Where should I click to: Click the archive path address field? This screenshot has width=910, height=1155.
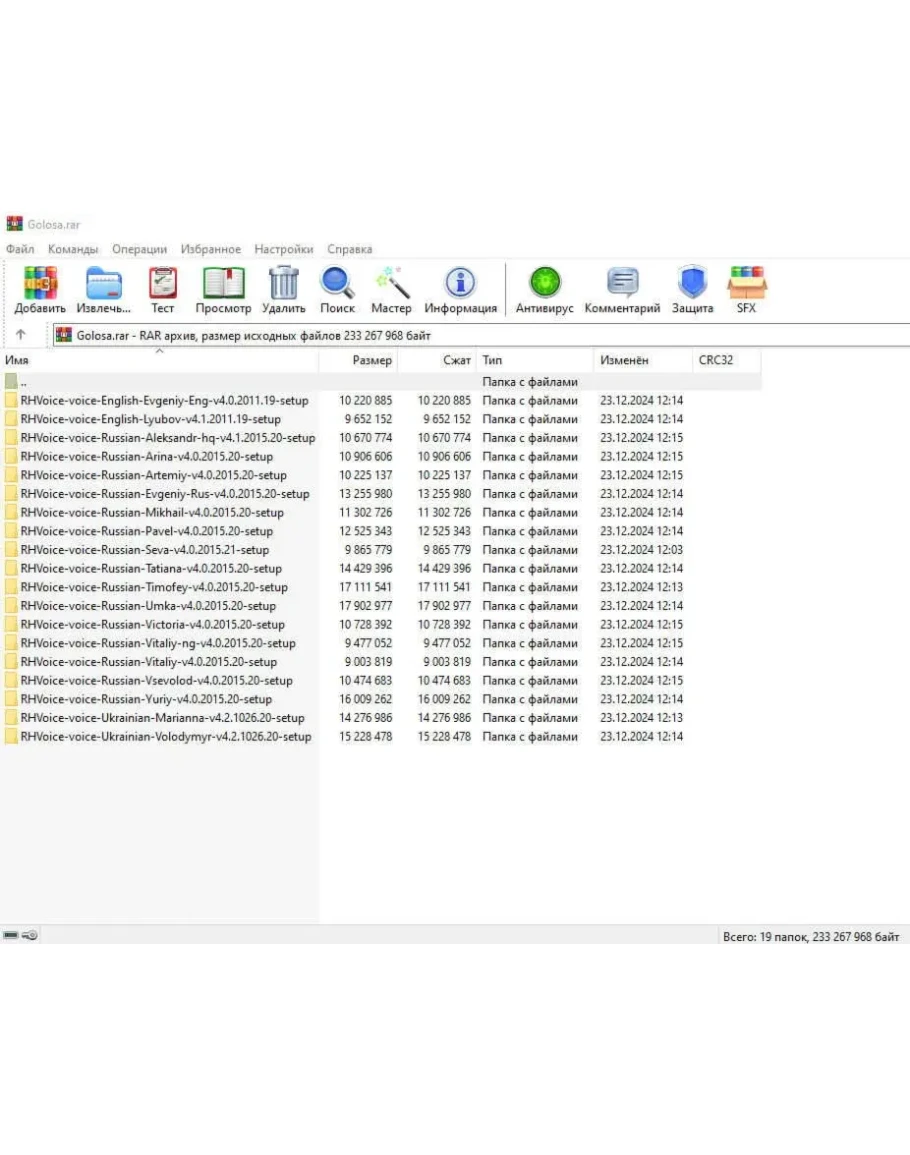coord(480,335)
